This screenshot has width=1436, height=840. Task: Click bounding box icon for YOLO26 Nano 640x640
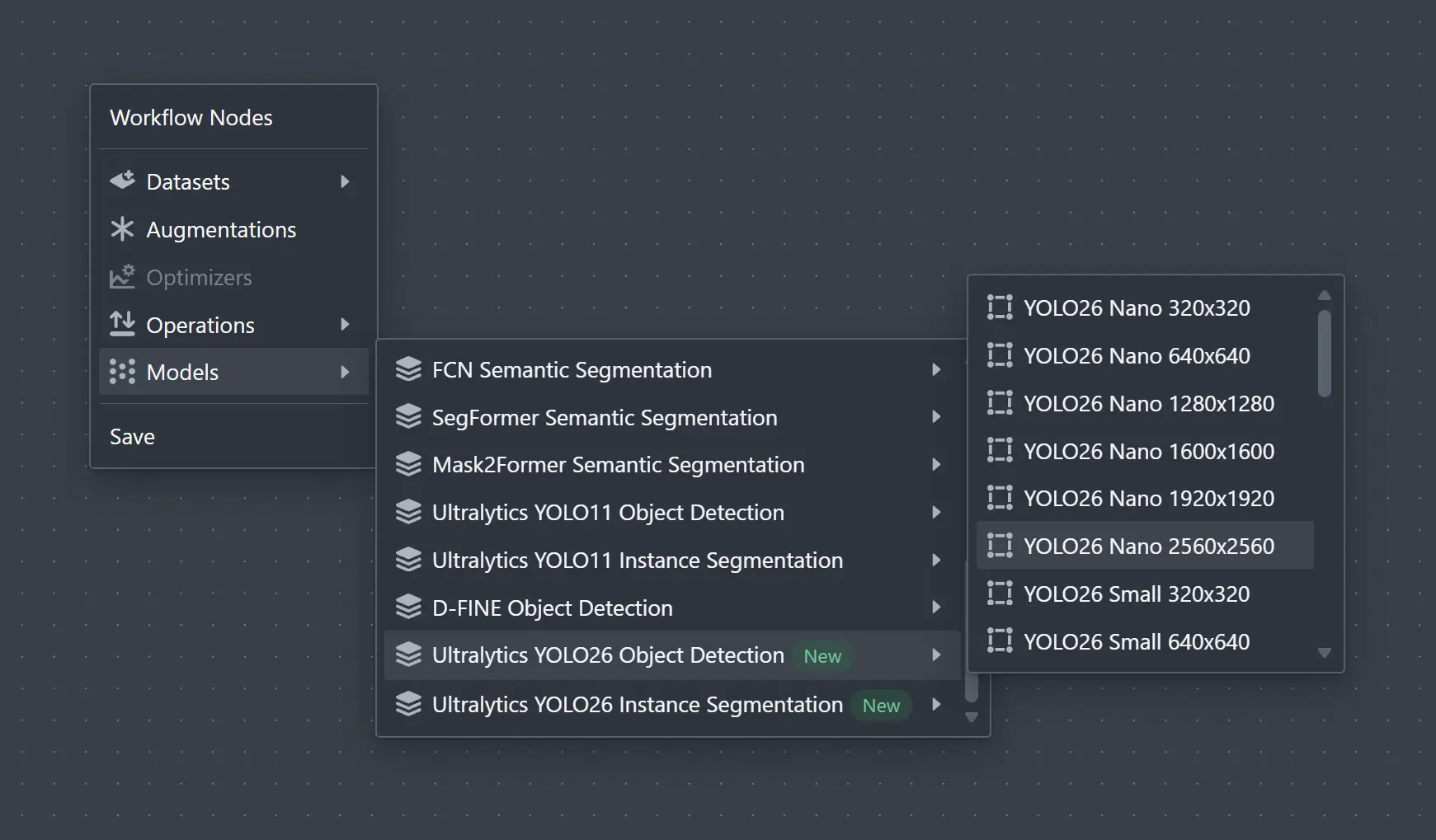[1000, 355]
